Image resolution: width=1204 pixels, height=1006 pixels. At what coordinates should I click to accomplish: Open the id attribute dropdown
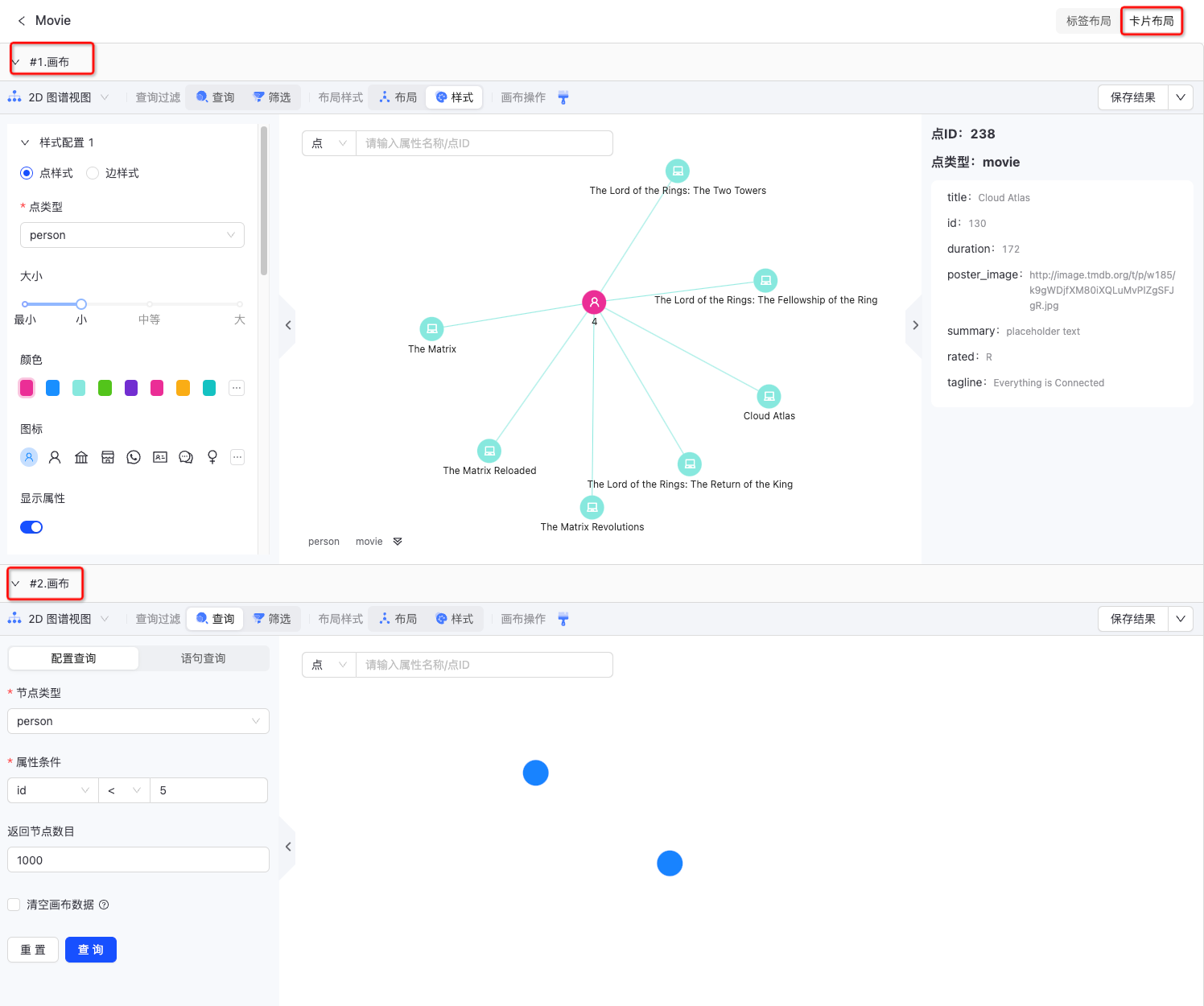(x=53, y=790)
